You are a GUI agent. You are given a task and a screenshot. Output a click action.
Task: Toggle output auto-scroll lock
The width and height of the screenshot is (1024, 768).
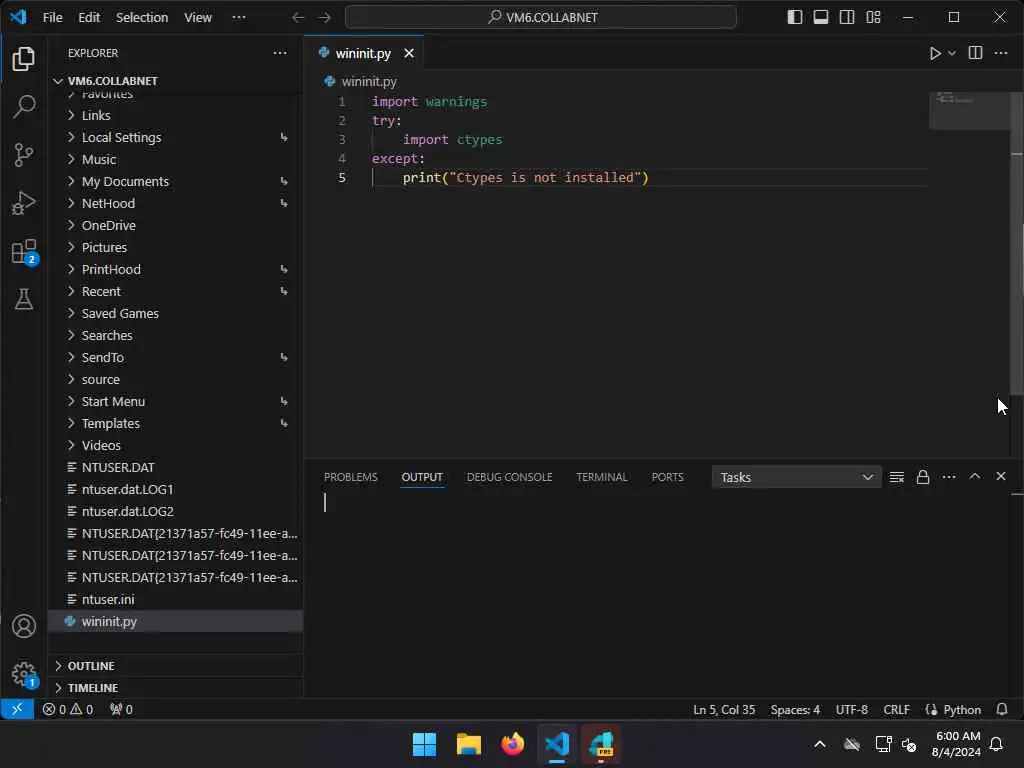[x=923, y=477]
